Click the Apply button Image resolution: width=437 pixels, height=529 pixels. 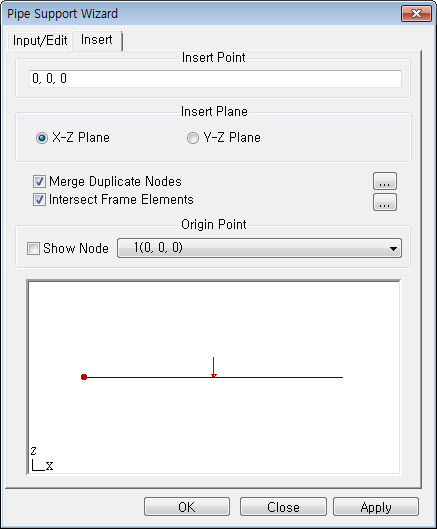(x=376, y=507)
